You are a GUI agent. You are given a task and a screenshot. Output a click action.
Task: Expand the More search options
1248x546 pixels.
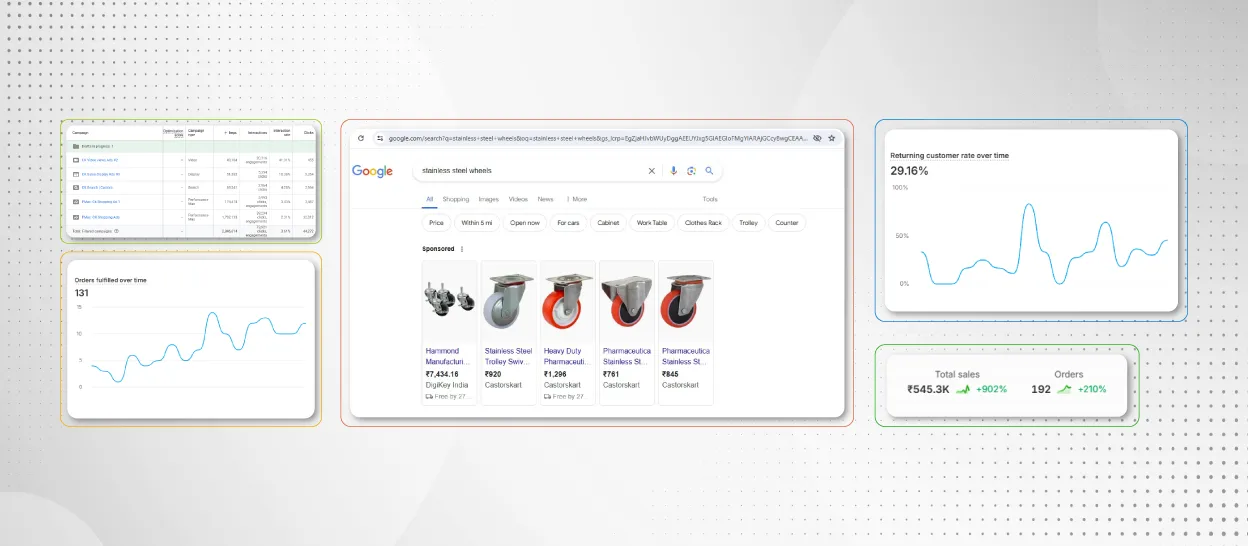pyautogui.click(x=576, y=199)
